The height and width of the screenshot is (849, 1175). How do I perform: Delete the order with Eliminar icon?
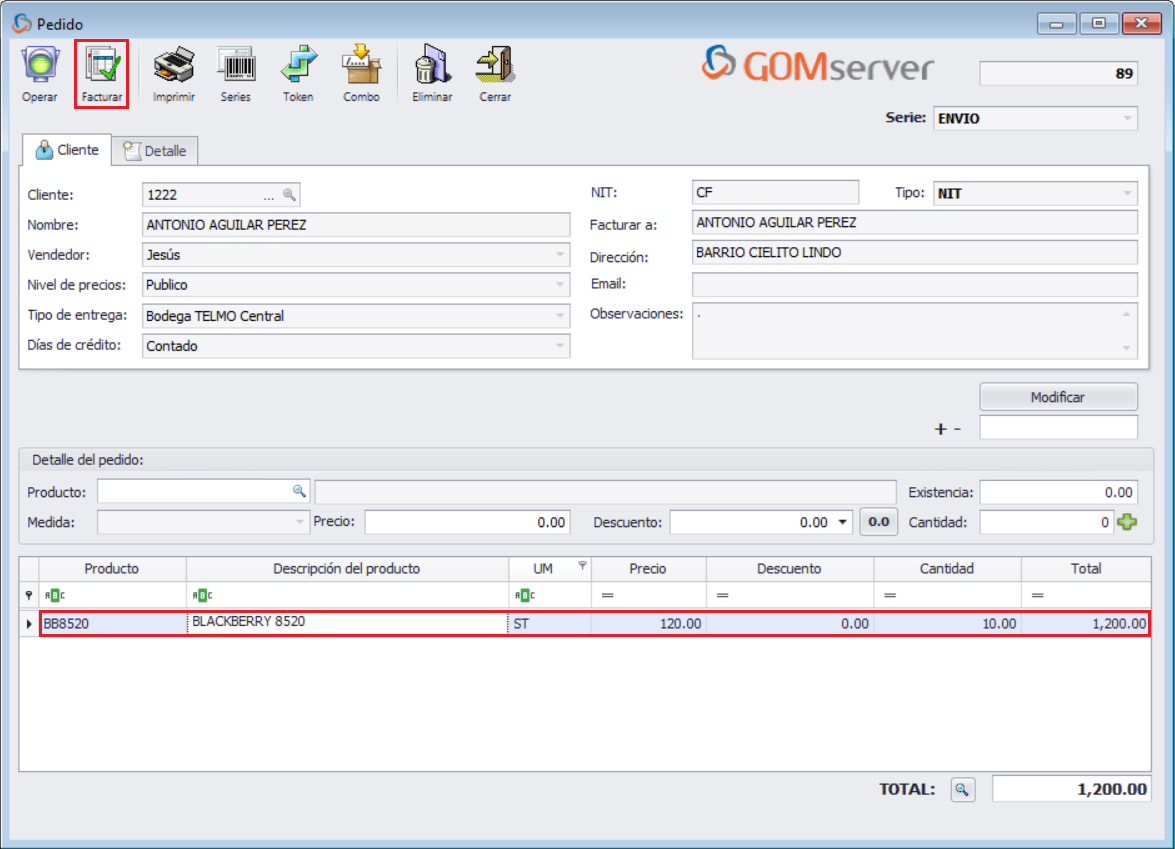432,68
